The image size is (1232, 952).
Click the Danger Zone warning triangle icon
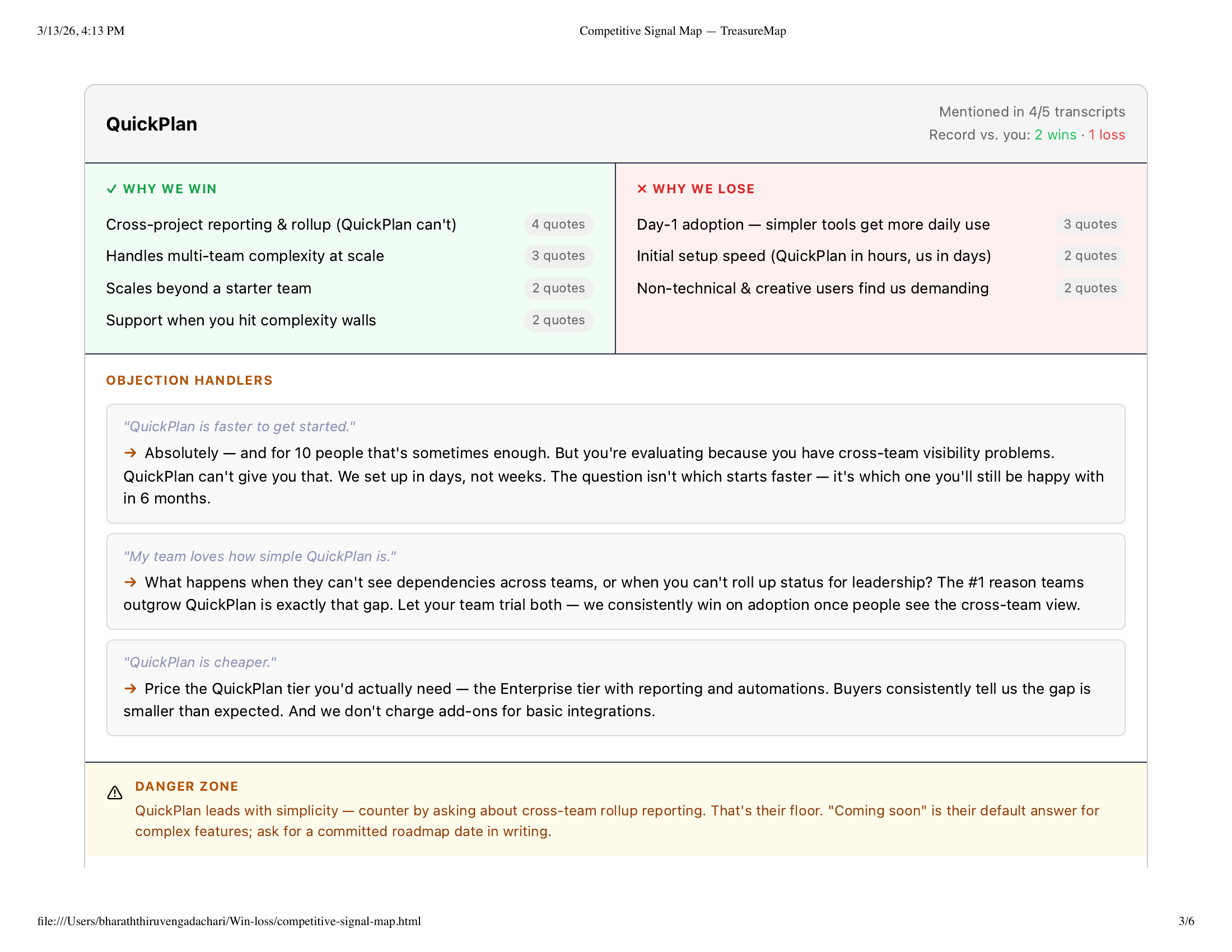(114, 793)
